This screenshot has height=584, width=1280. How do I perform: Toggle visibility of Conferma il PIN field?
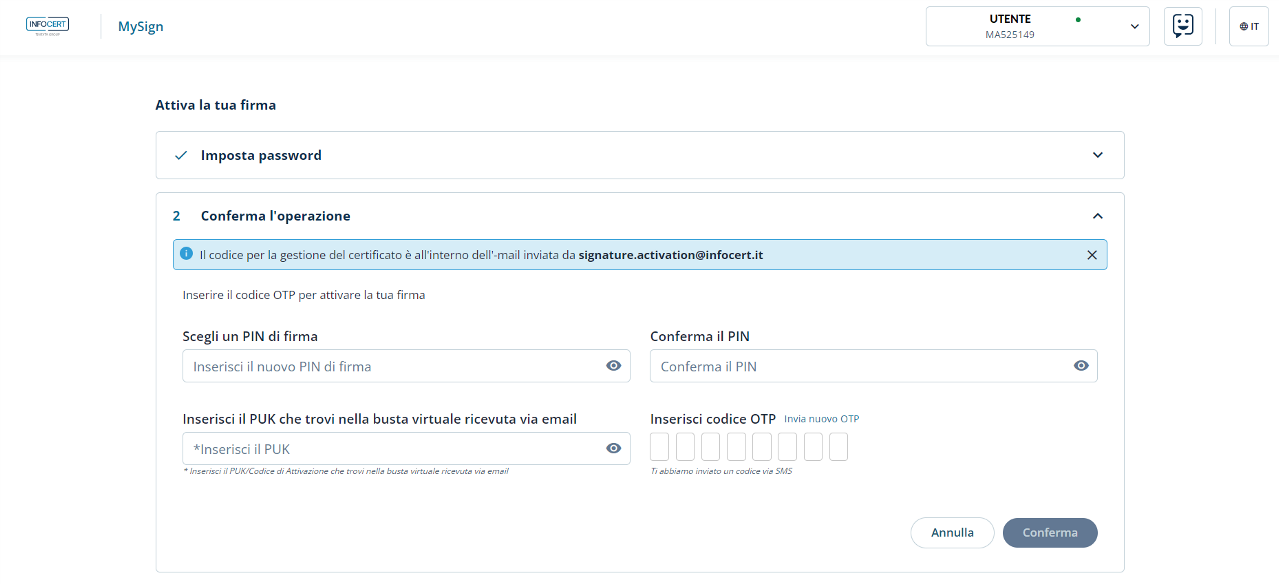click(1081, 366)
